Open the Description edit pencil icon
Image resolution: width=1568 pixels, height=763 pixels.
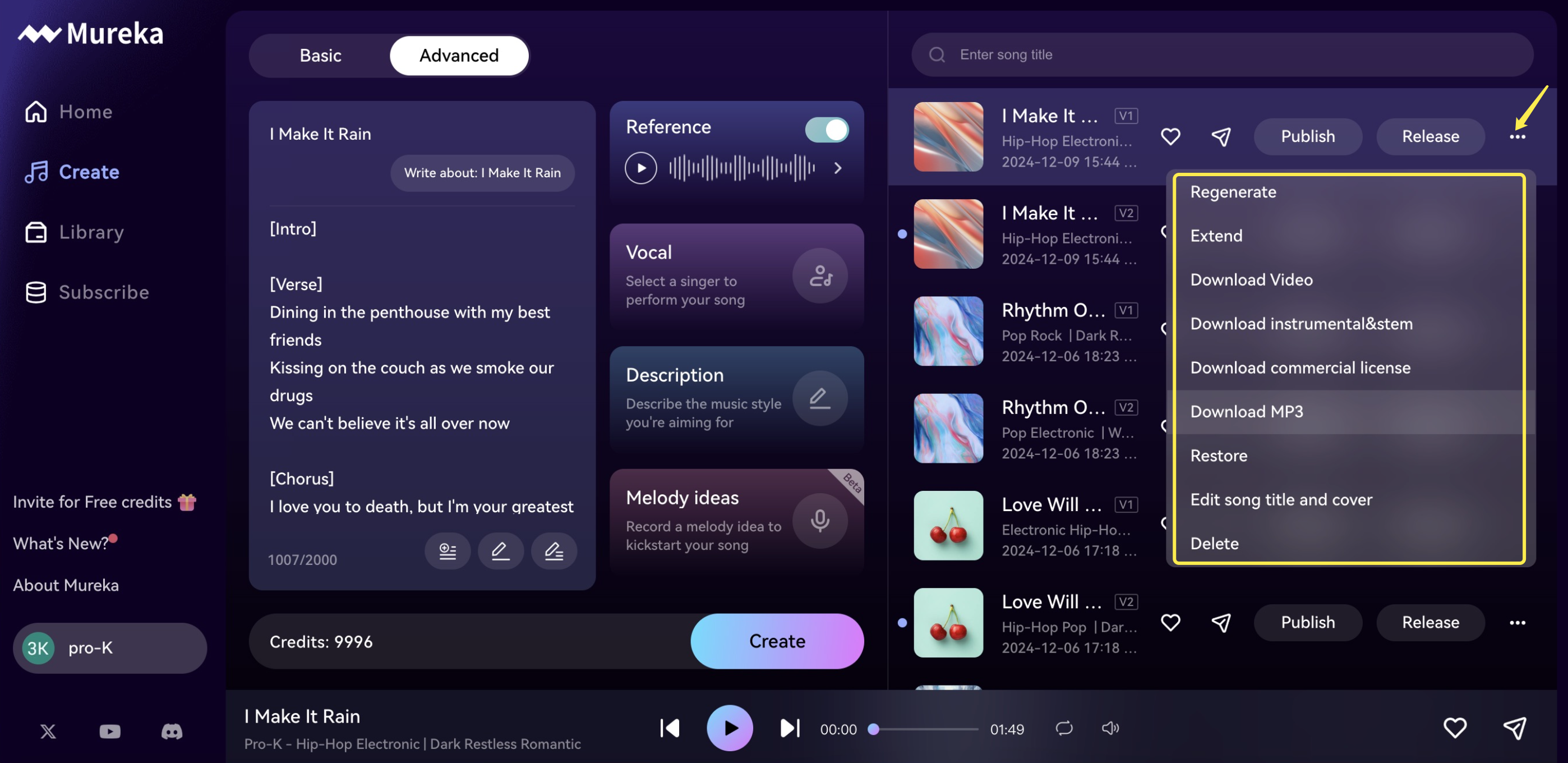pos(820,398)
